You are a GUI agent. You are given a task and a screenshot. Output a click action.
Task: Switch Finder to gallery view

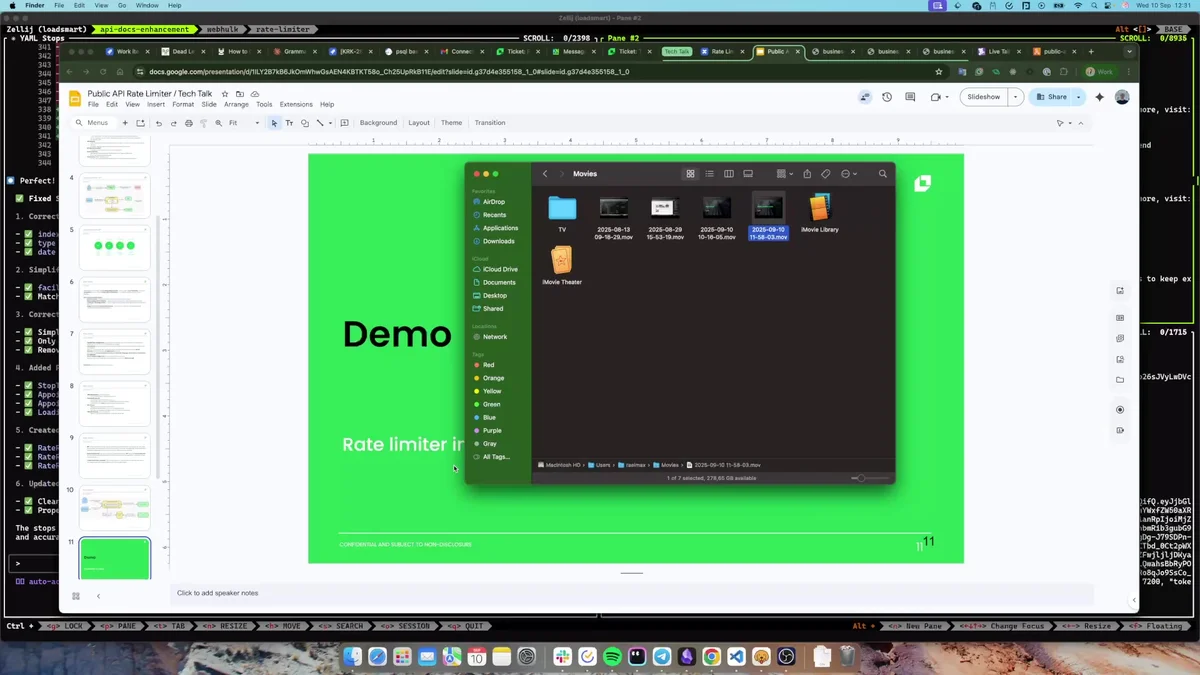click(x=748, y=174)
